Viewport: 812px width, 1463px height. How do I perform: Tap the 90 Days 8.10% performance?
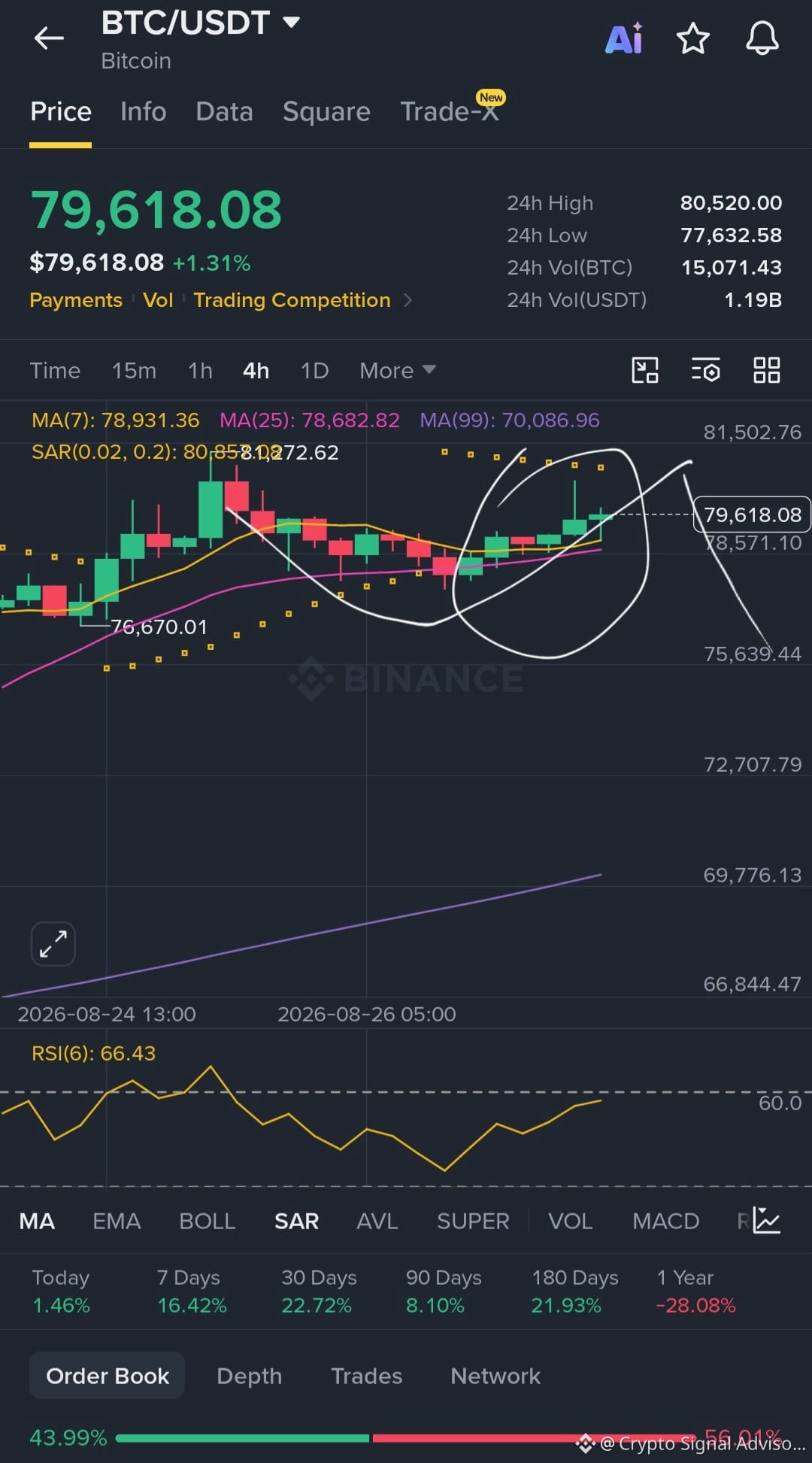(x=444, y=1292)
